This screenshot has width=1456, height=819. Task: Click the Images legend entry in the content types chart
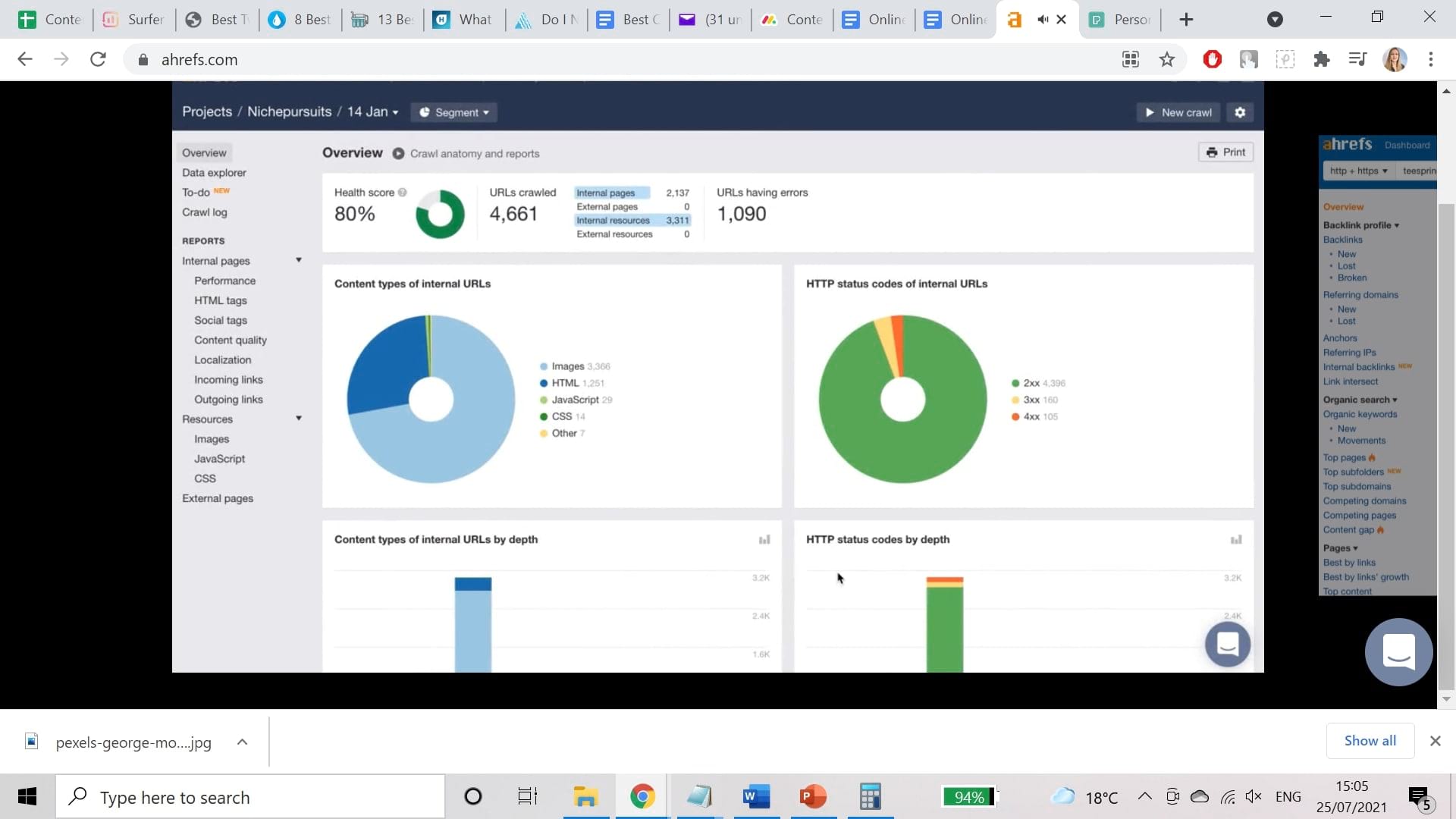pos(575,366)
